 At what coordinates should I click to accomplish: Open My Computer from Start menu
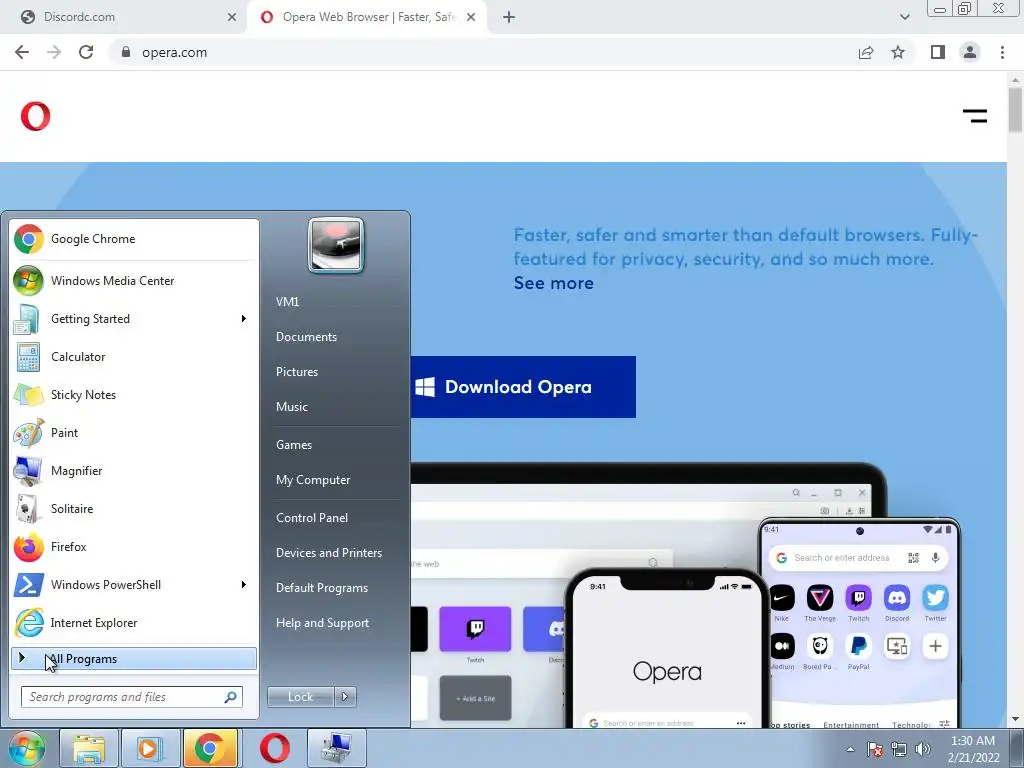313,480
